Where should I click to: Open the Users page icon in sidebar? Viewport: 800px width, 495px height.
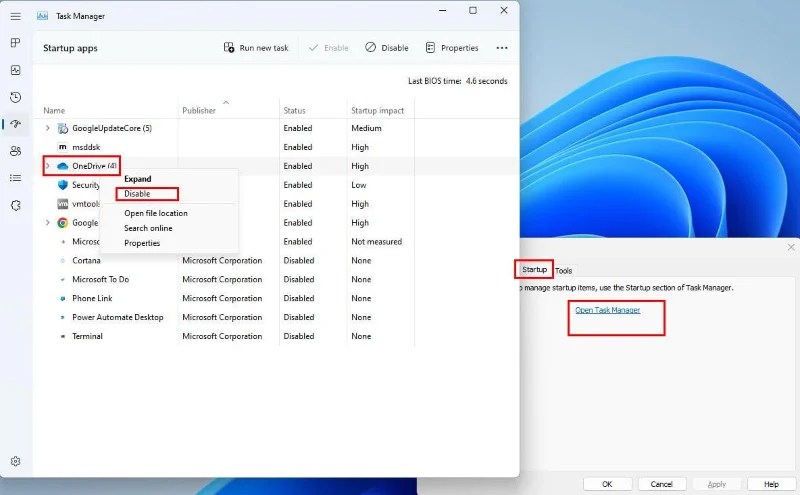coord(16,151)
